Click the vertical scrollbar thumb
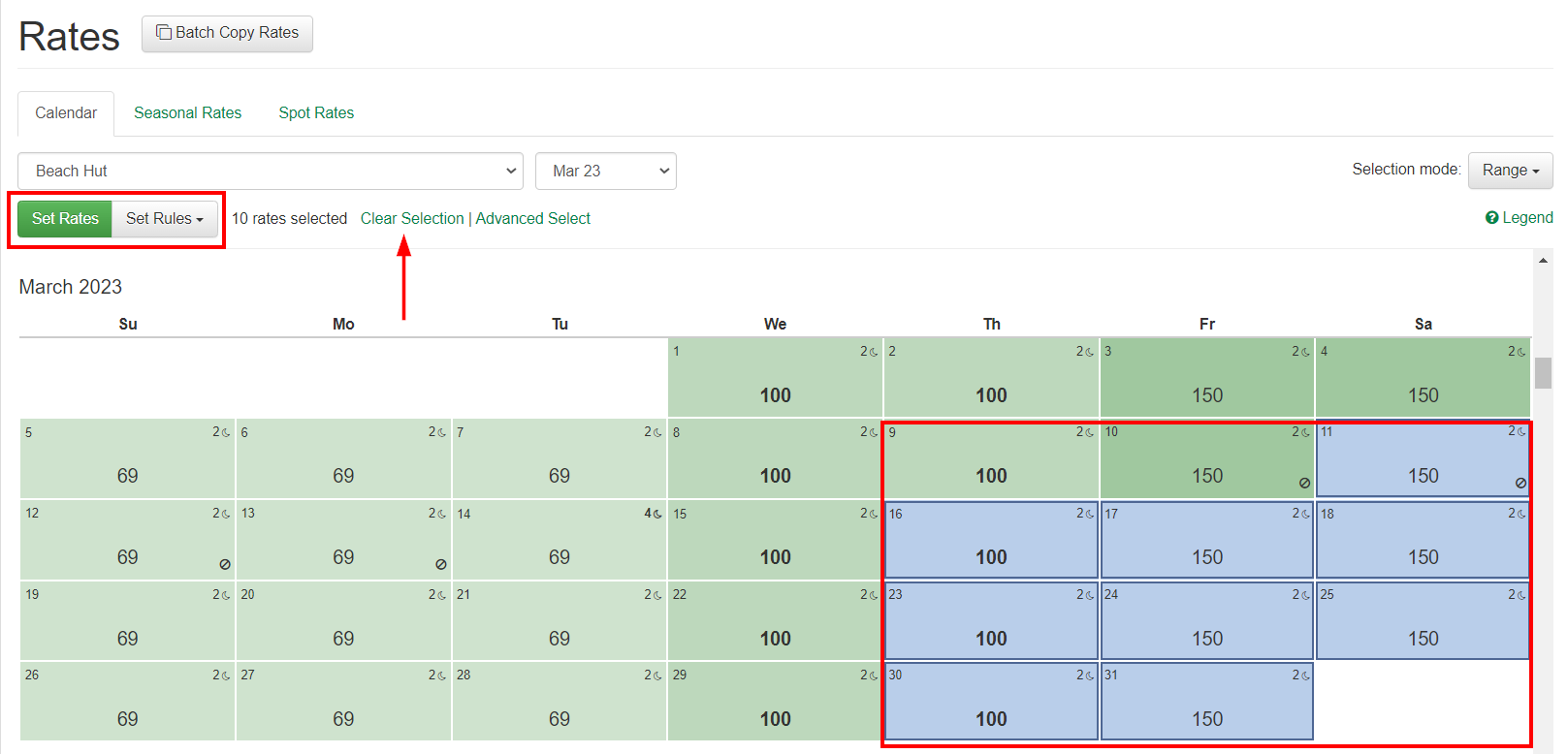This screenshot has height=754, width=1568. pos(1543,373)
